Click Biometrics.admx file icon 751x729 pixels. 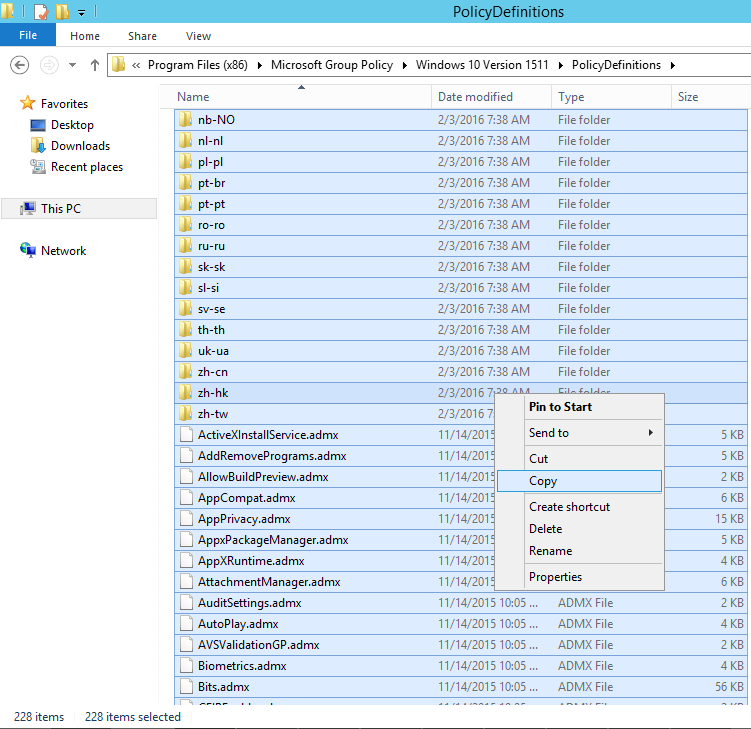click(186, 666)
